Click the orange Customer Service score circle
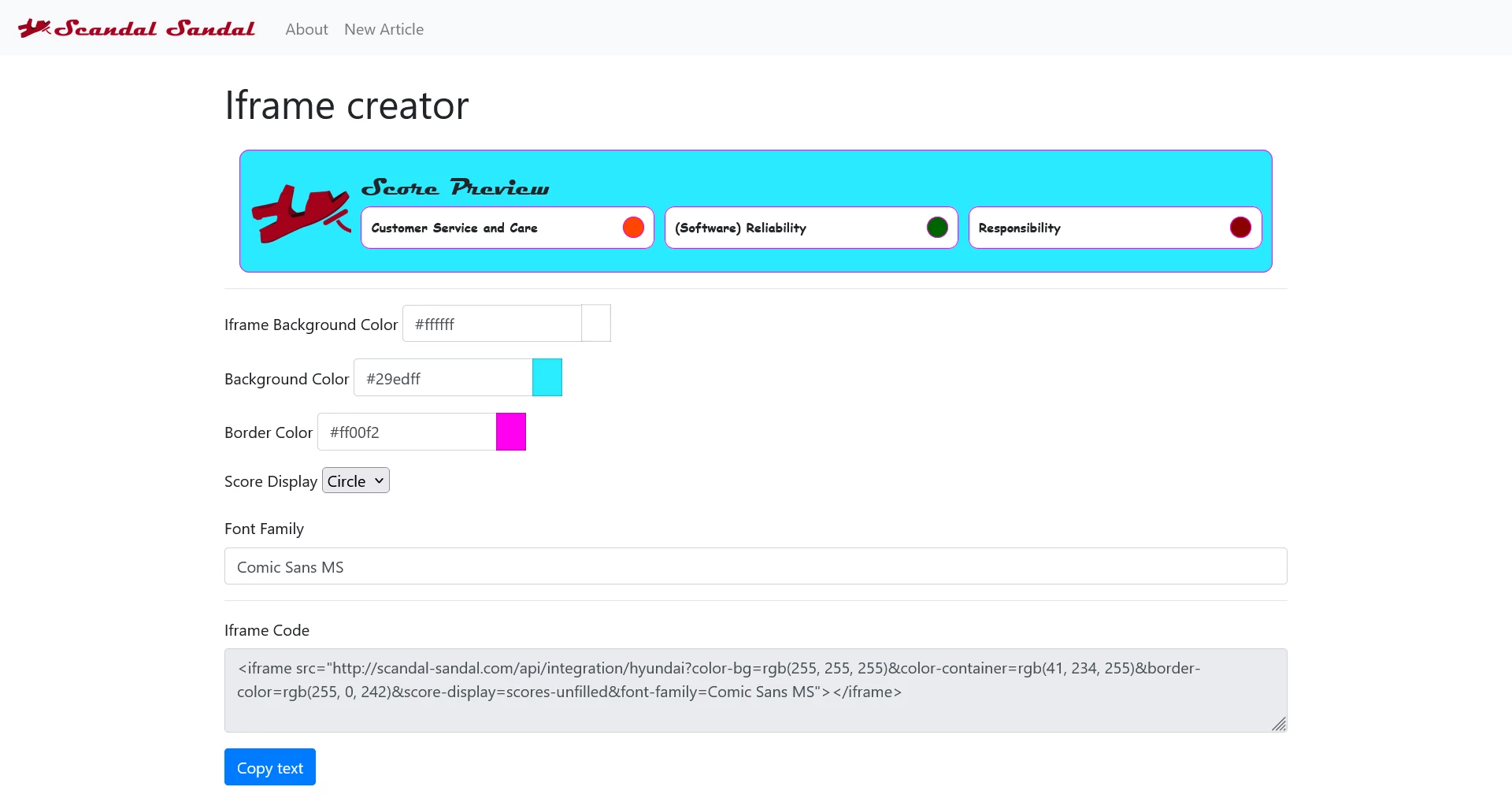This screenshot has height=809, width=1512. 633,228
